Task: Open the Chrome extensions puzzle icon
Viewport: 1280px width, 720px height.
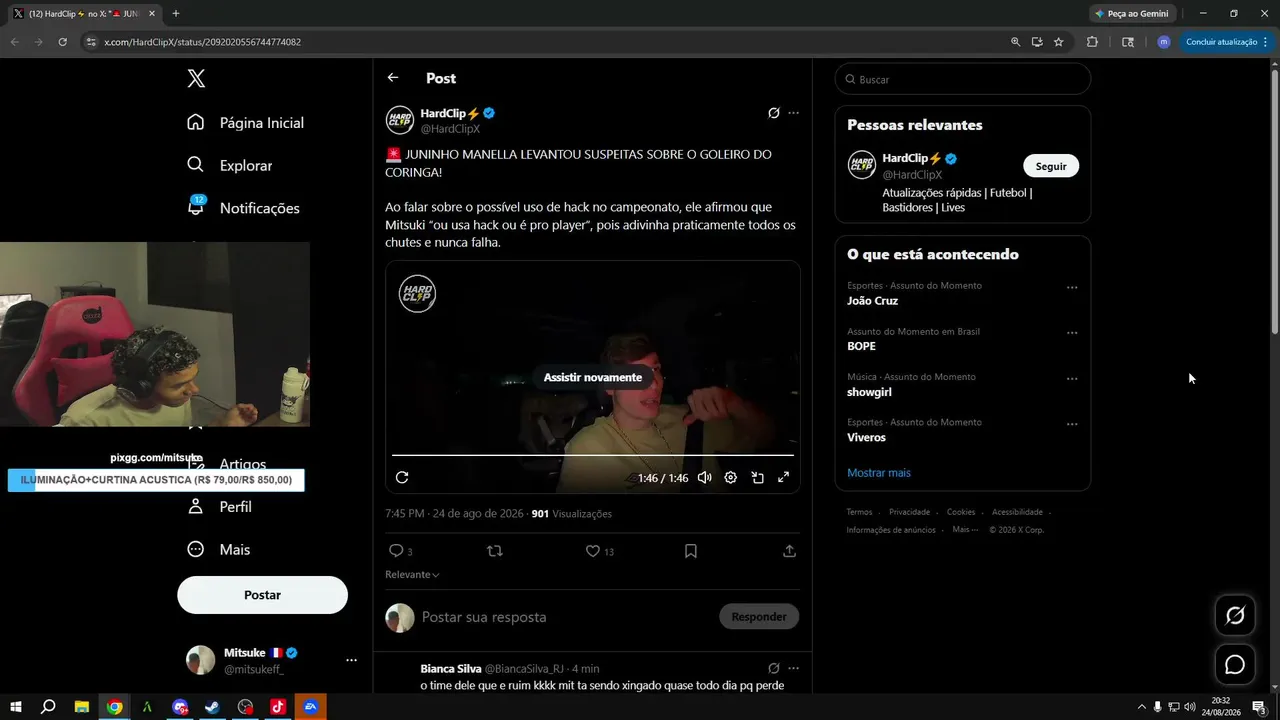Action: tap(1092, 42)
